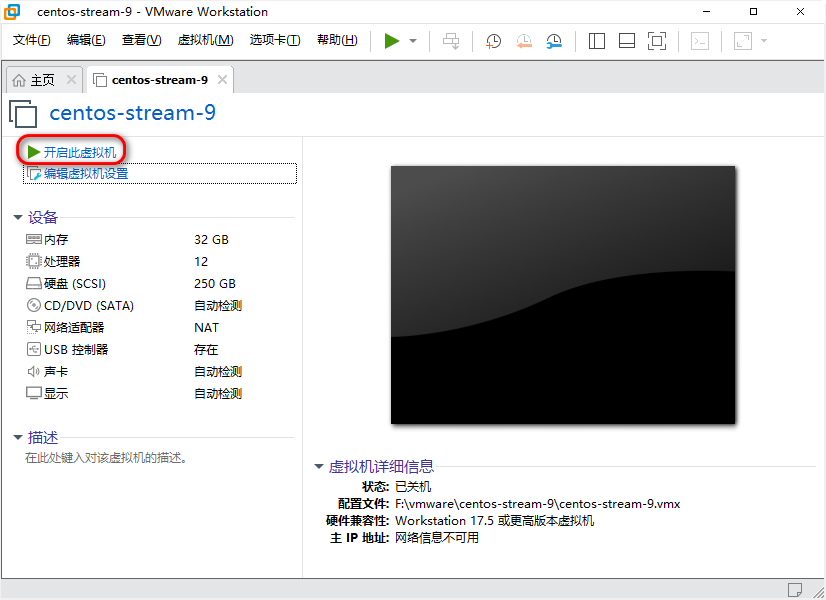Maximize the VMware Workstation window

[753, 12]
